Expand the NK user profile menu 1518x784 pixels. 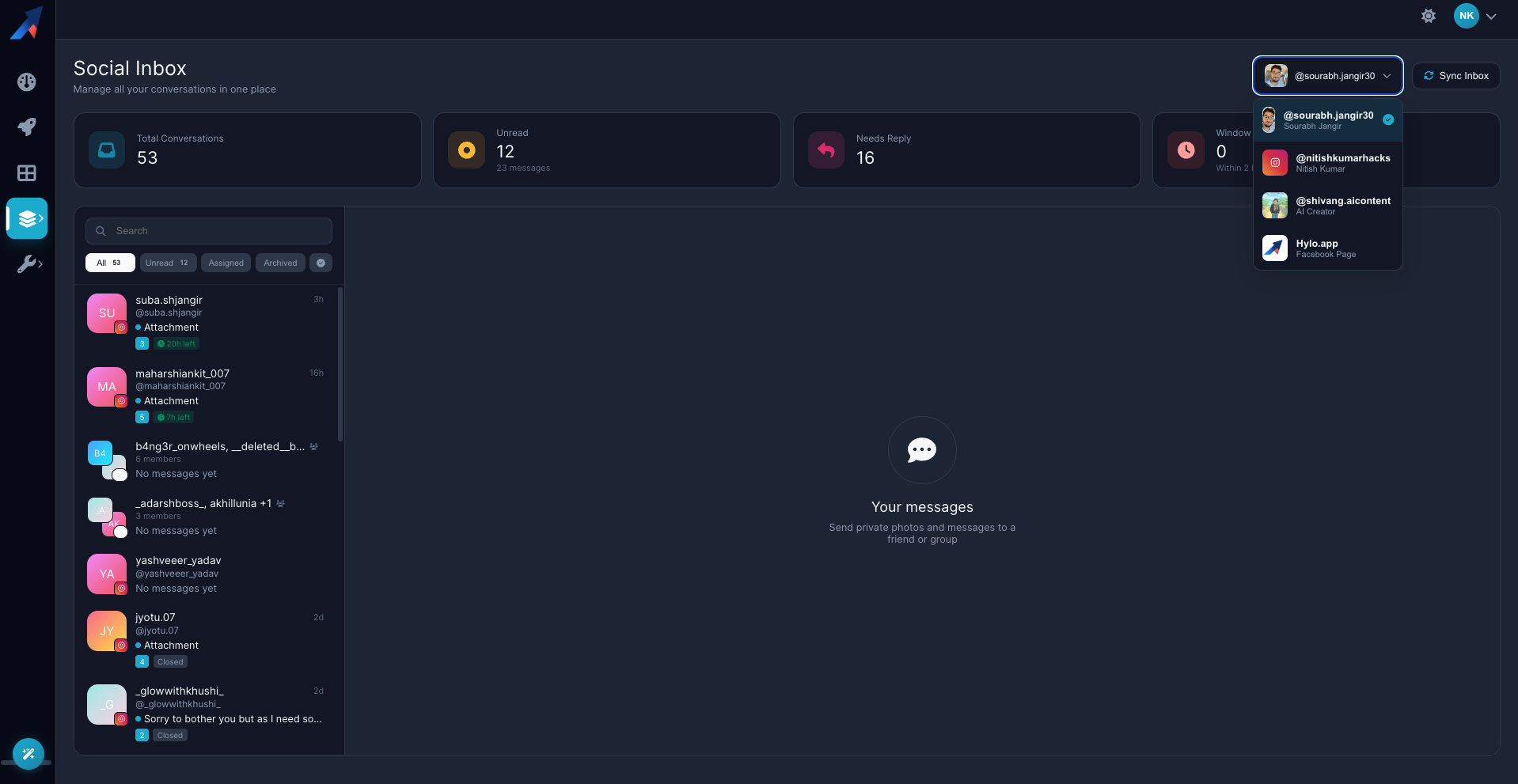pos(1475,16)
